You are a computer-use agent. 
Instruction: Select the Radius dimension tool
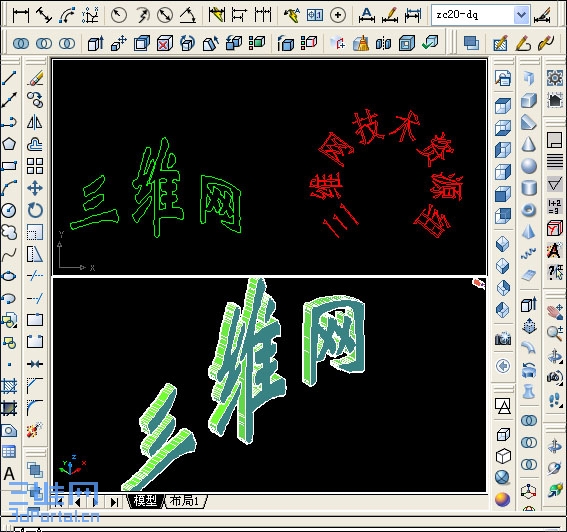118,15
